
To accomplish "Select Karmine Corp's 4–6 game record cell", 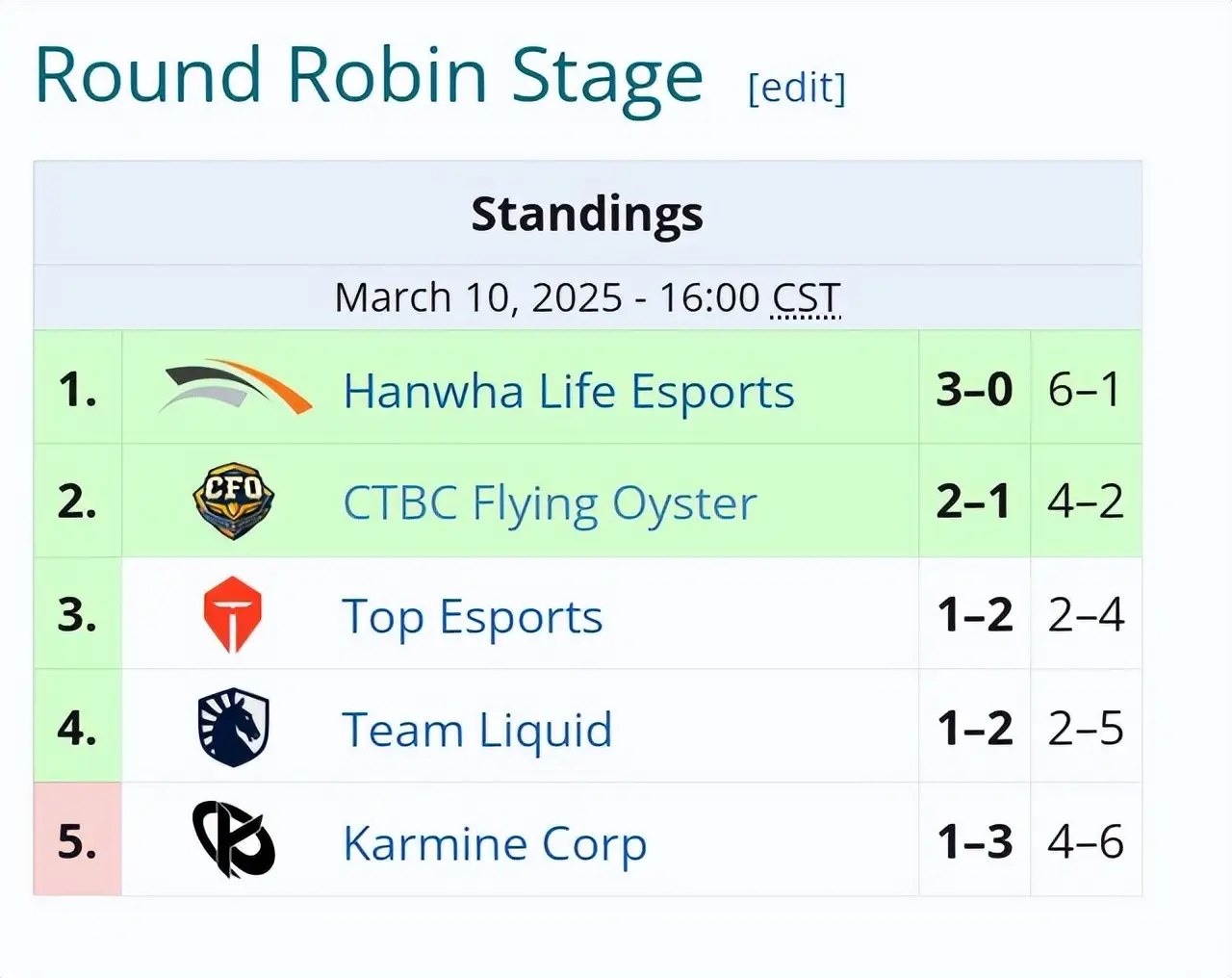I will [x=1086, y=840].
